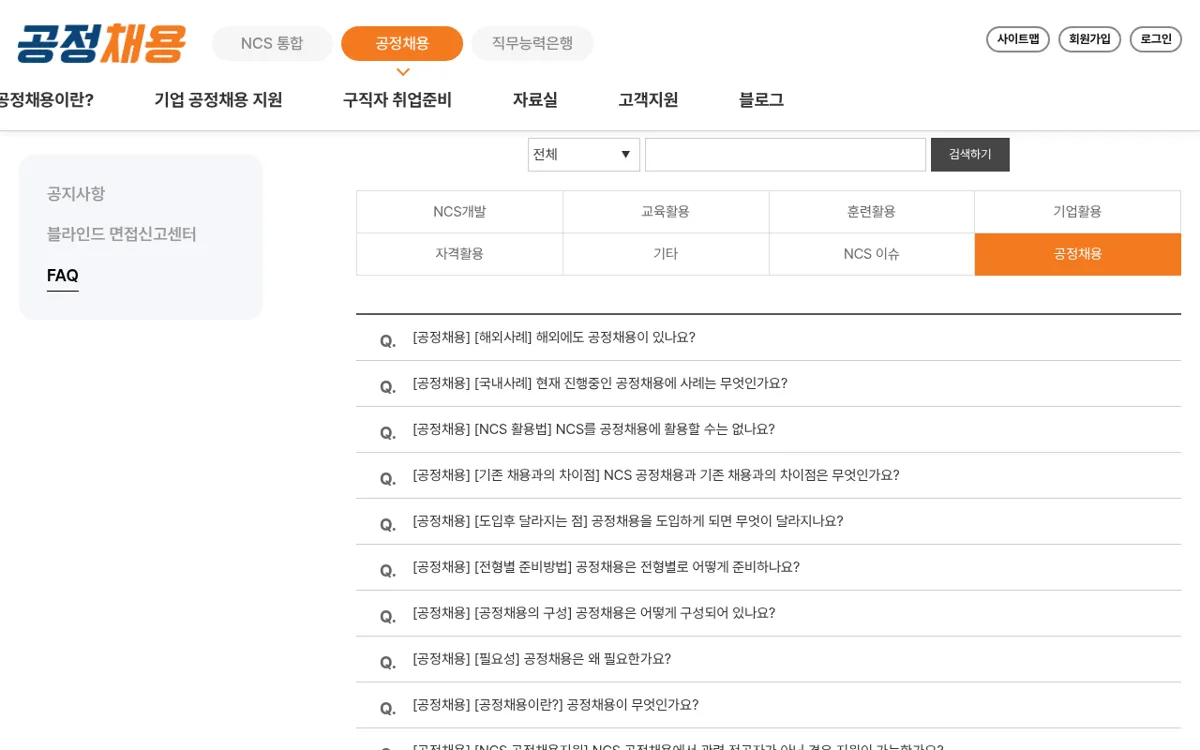
Task: Open the 자료실 menu
Action: 535,100
